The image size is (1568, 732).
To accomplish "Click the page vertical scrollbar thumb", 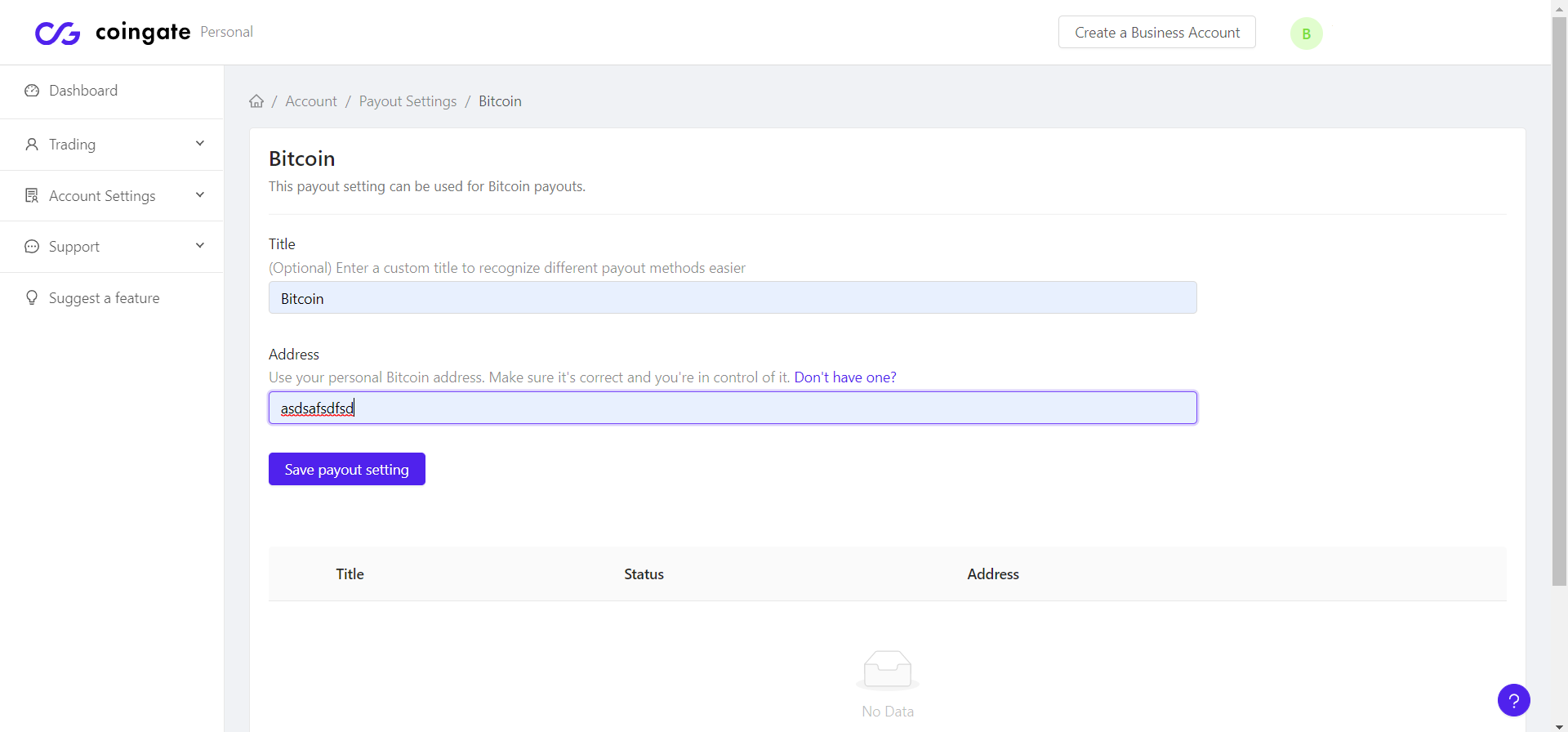I will click(1559, 301).
